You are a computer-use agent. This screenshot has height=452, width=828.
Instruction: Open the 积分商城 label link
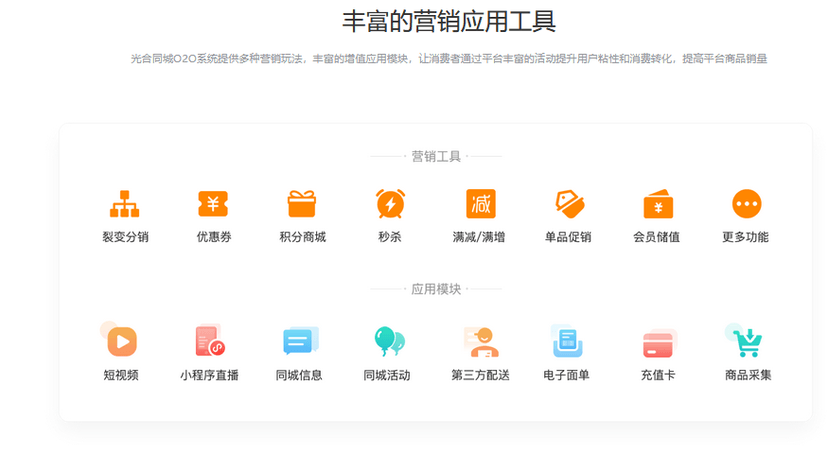[303, 237]
